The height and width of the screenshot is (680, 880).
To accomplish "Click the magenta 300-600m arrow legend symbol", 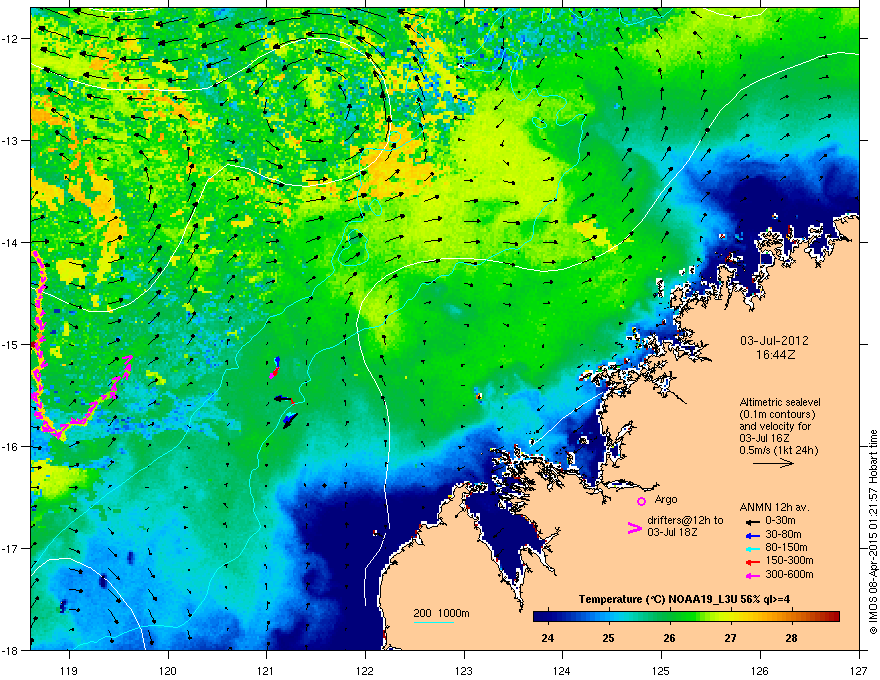I will (x=753, y=575).
